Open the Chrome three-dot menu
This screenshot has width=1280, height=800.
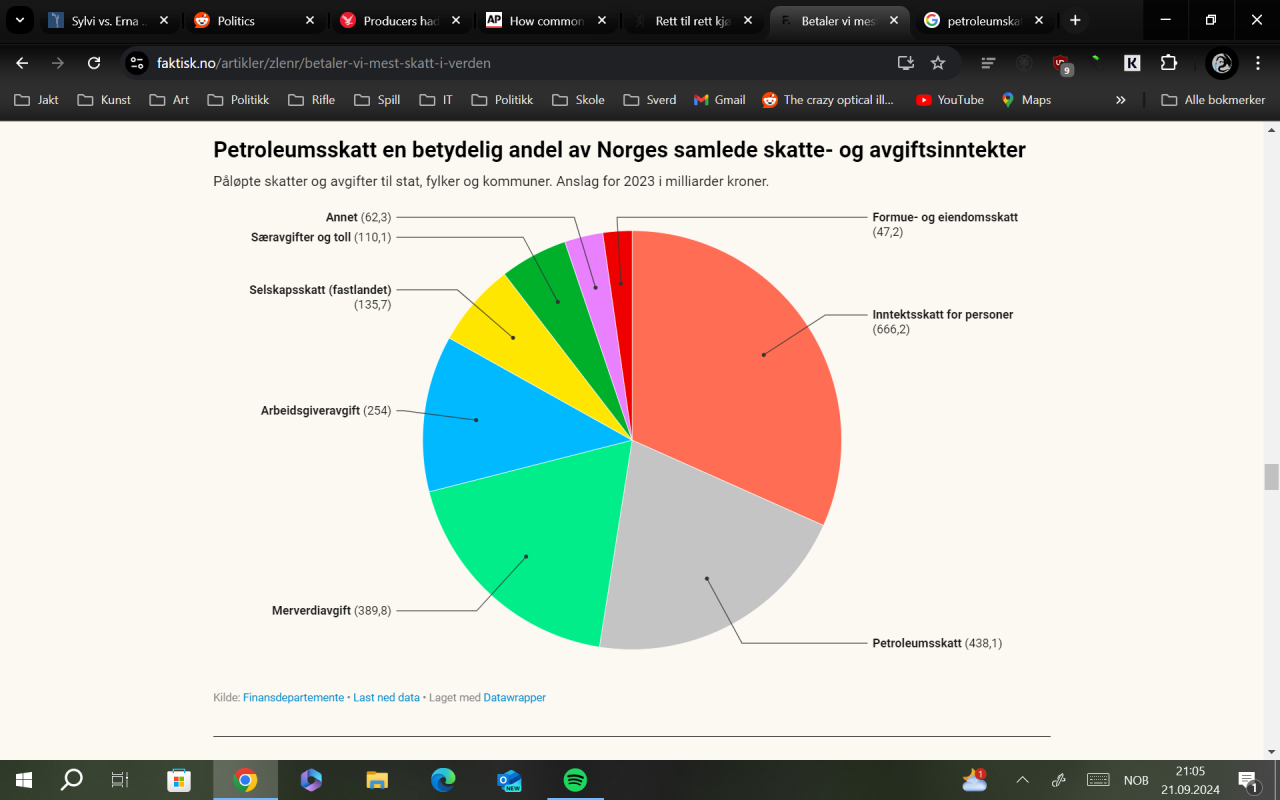tap(1258, 62)
